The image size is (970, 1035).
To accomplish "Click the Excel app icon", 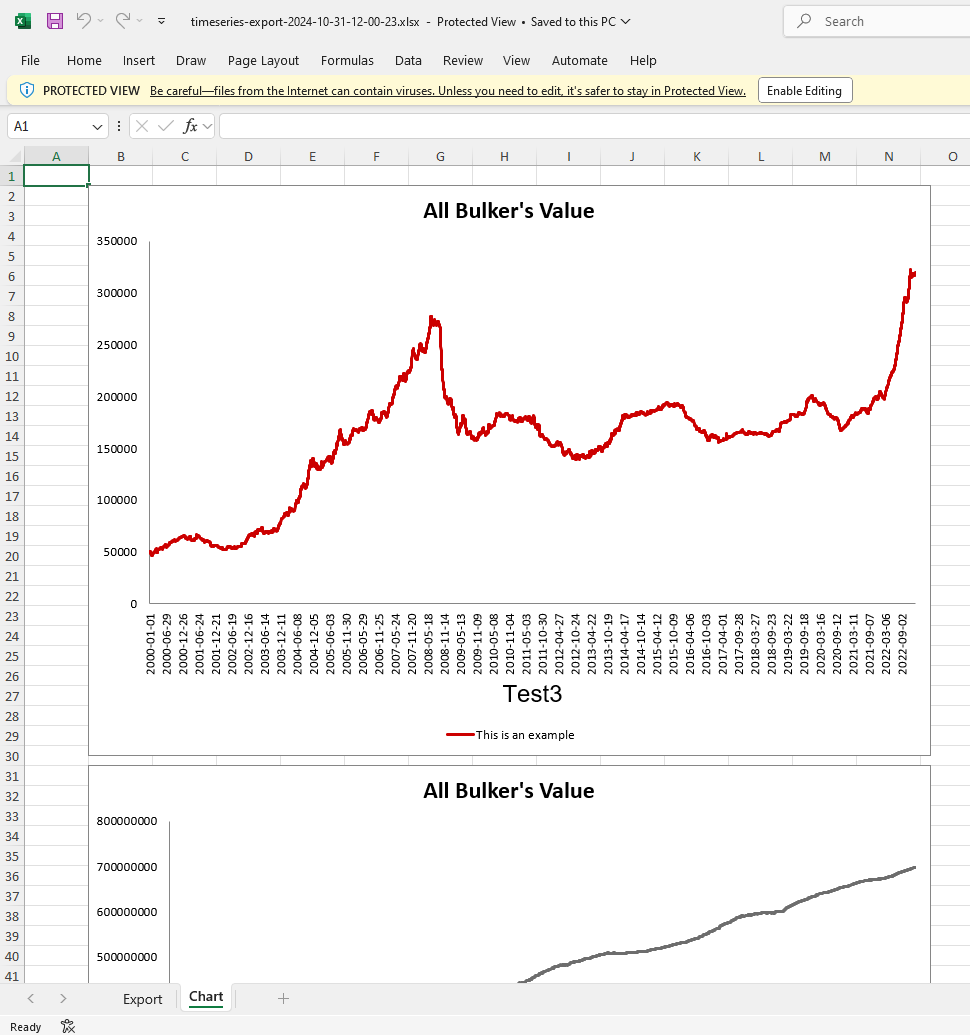I will pyautogui.click(x=21, y=21).
